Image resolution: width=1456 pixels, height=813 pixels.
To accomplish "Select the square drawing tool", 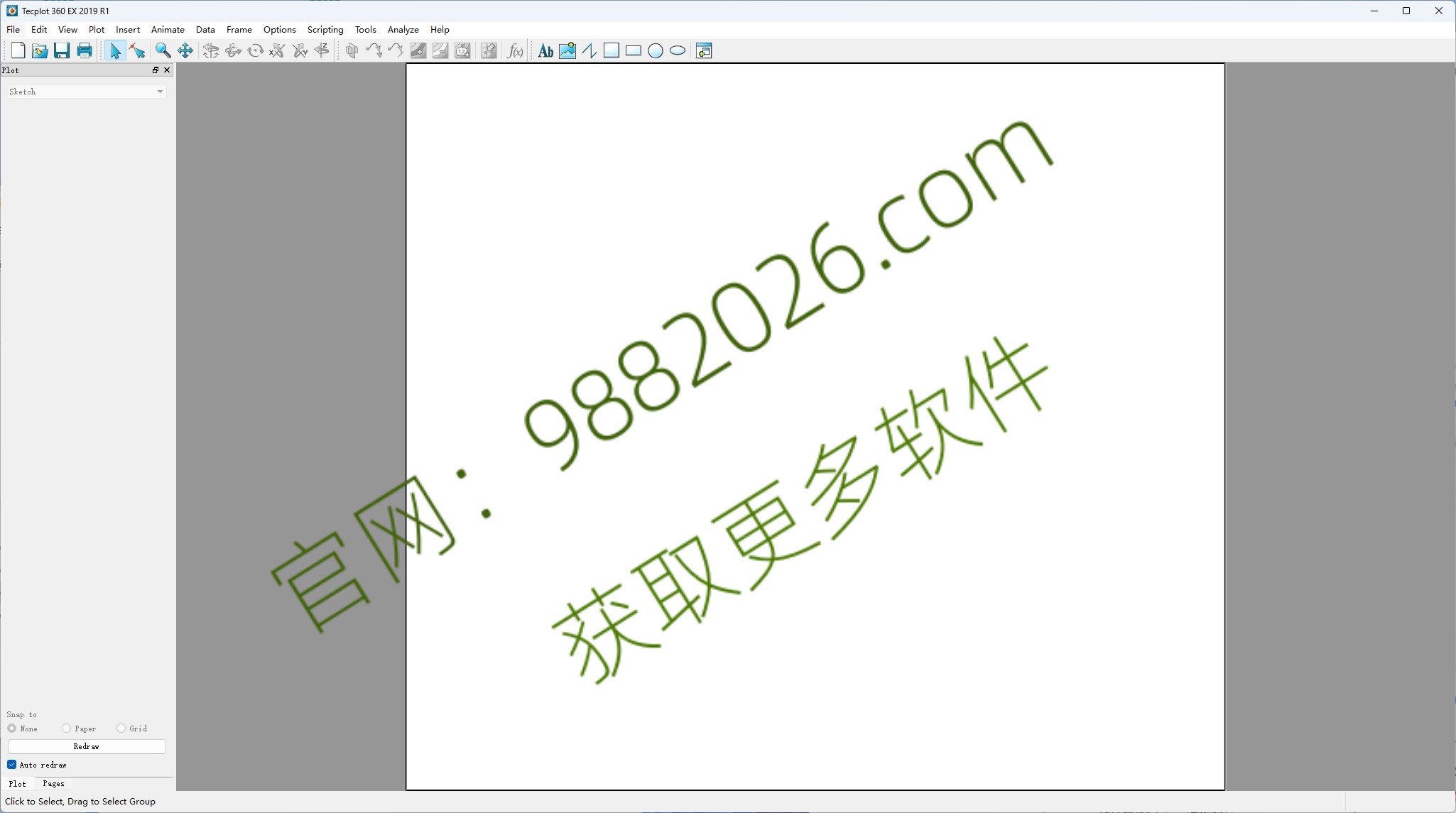I will 612,50.
